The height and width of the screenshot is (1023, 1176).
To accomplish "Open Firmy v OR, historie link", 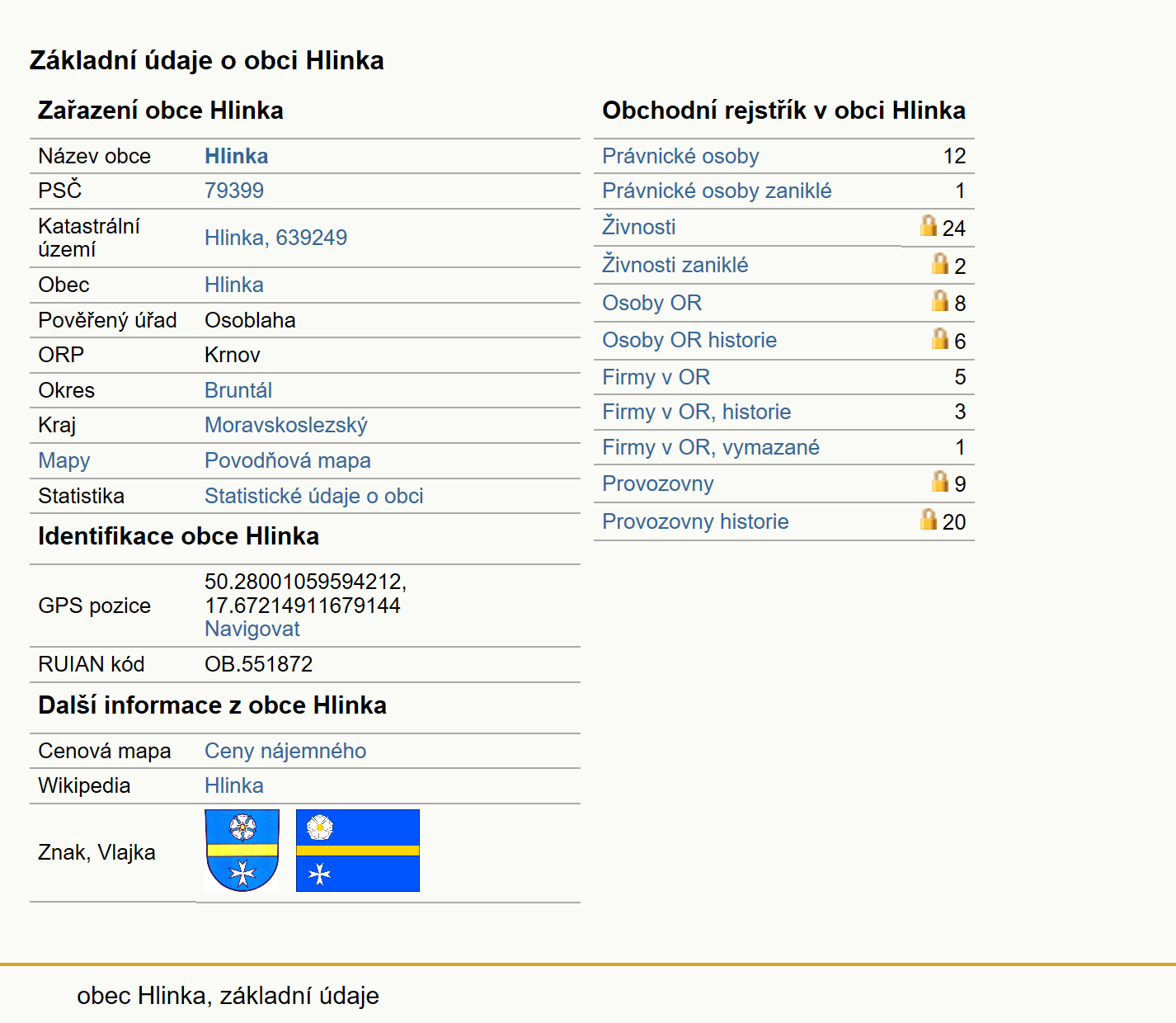I will [x=697, y=412].
